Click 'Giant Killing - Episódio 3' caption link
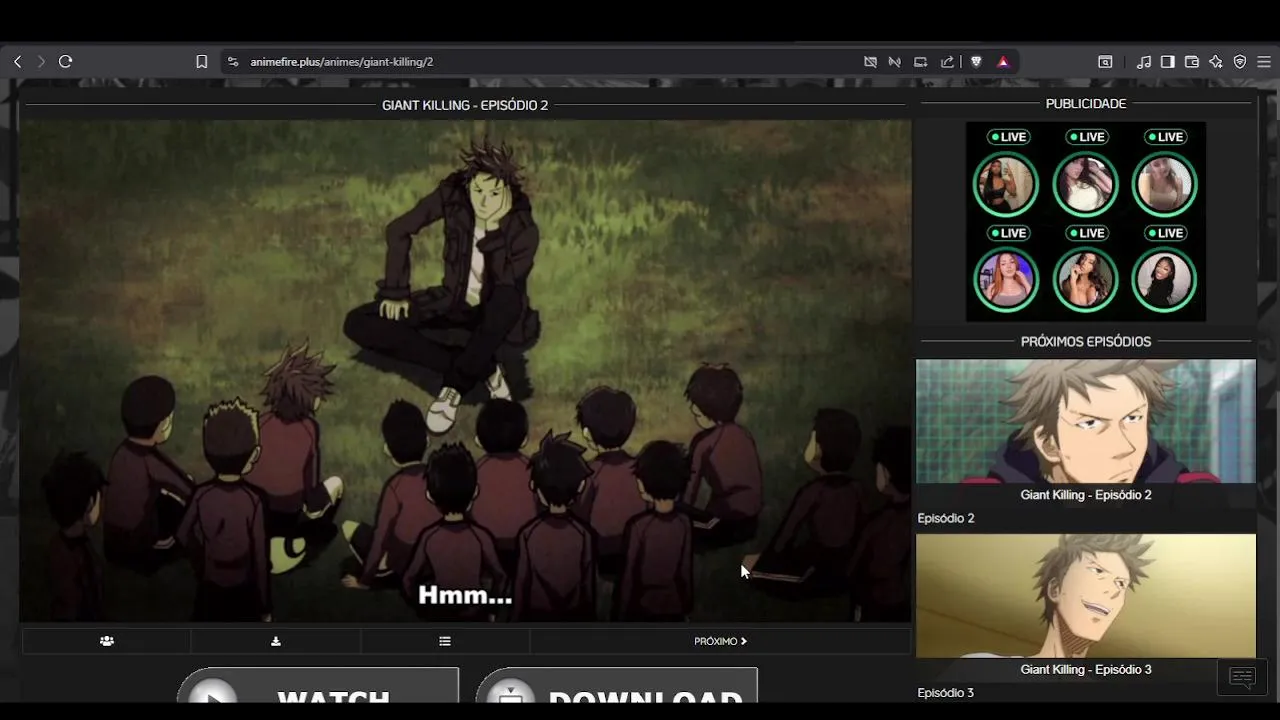 (1086, 669)
